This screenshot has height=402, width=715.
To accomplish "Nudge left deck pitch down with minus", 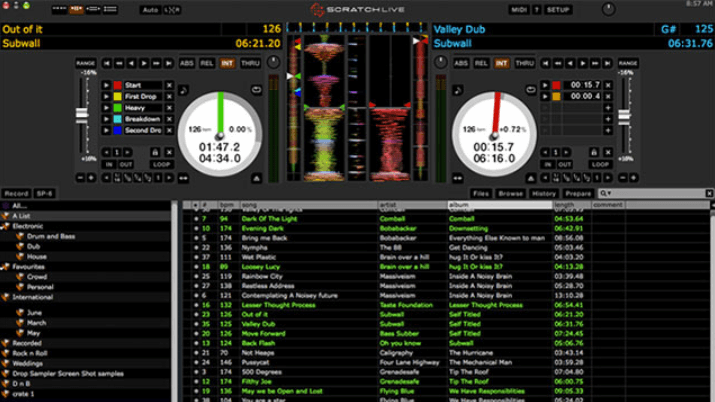I will coord(80,178).
